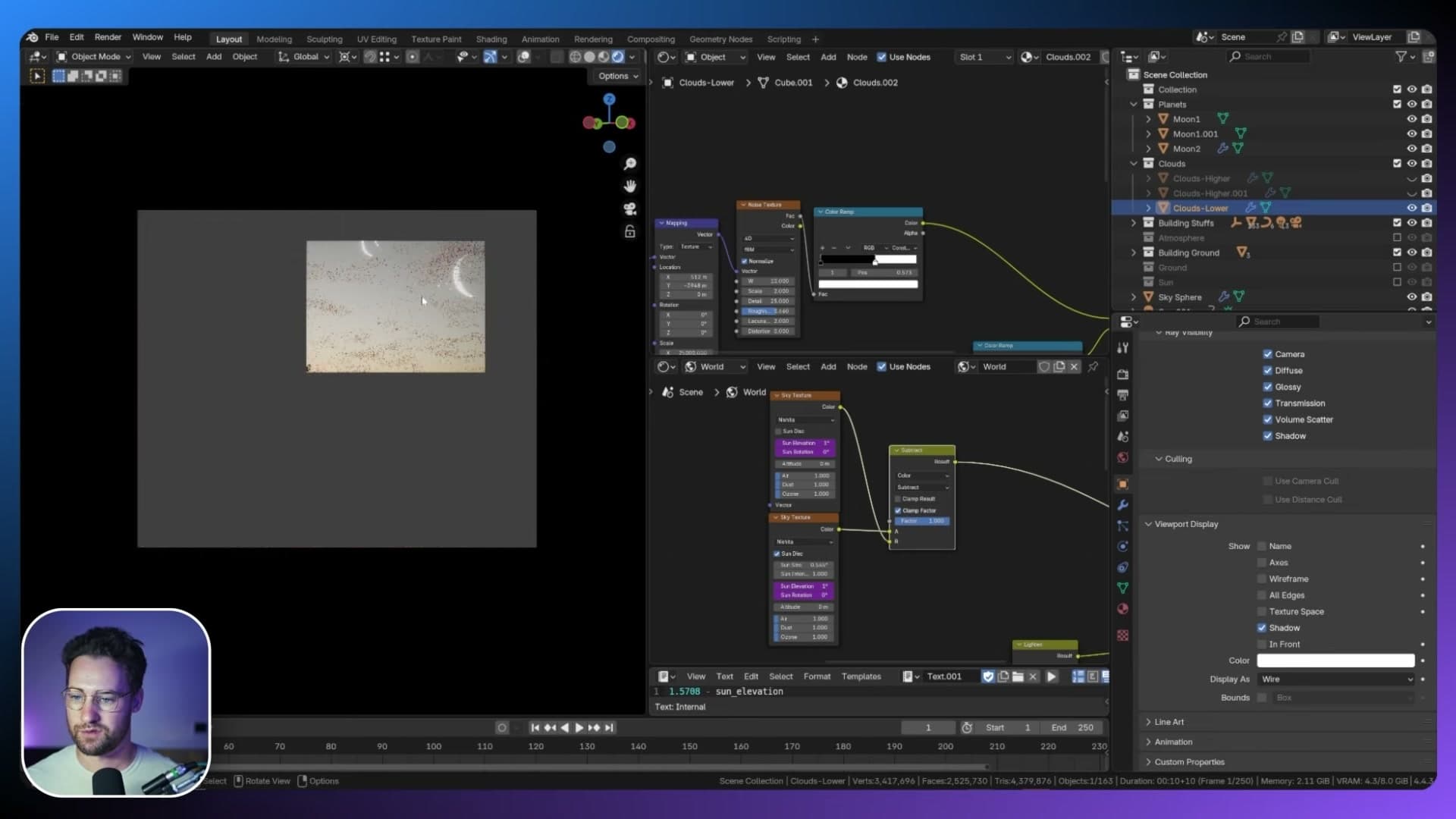The width and height of the screenshot is (1456, 819).
Task: Hide Clouds-Lower with its eye icon
Action: [1411, 208]
